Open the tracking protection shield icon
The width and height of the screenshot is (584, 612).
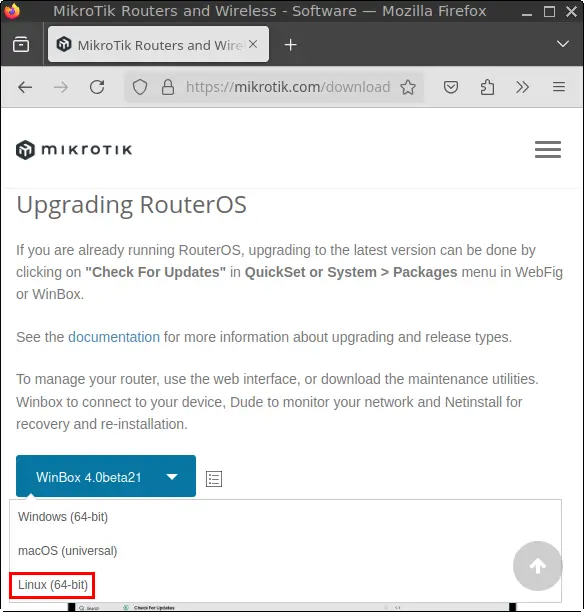coord(140,87)
